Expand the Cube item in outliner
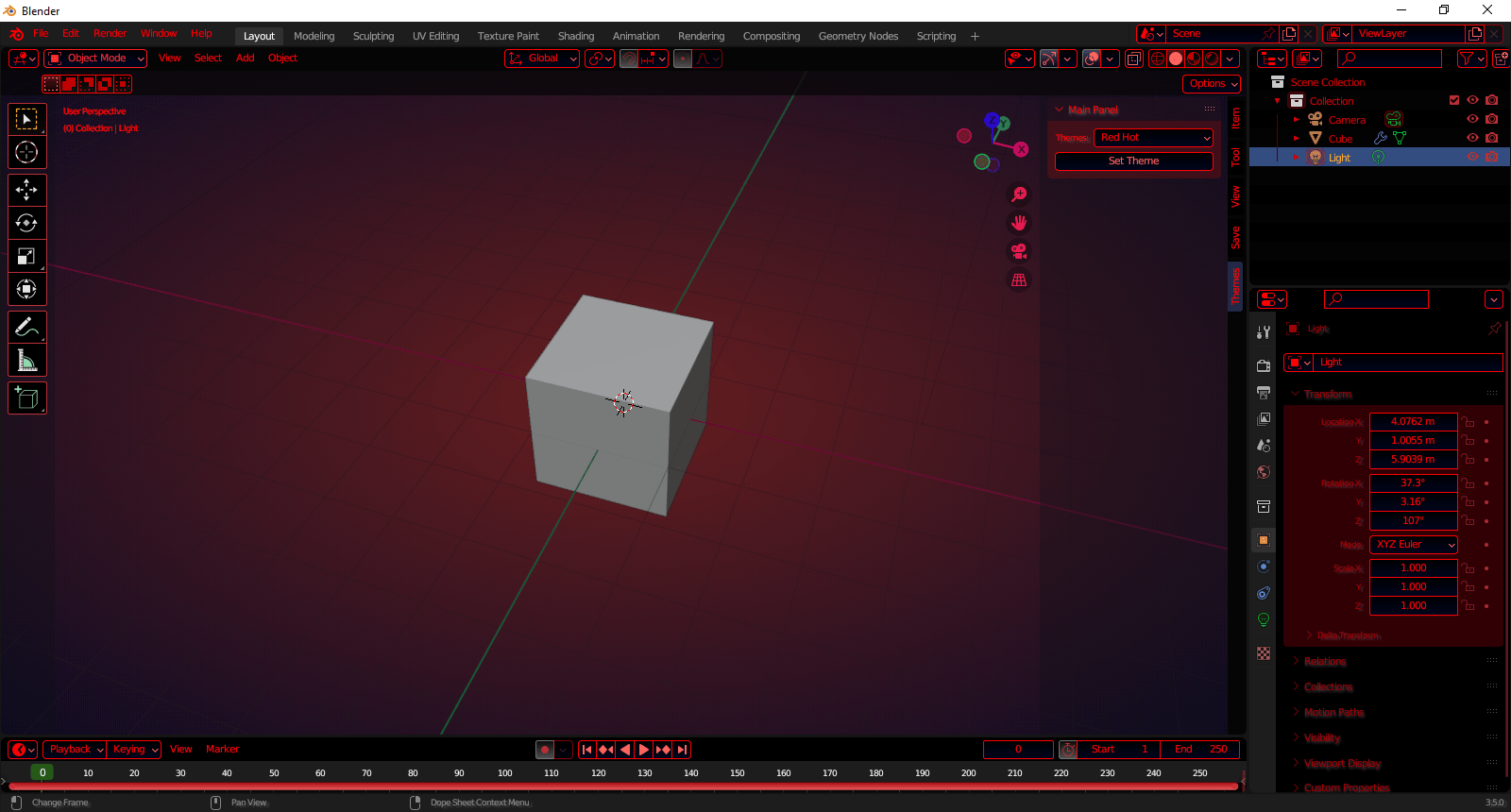This screenshot has width=1511, height=812. [1297, 139]
